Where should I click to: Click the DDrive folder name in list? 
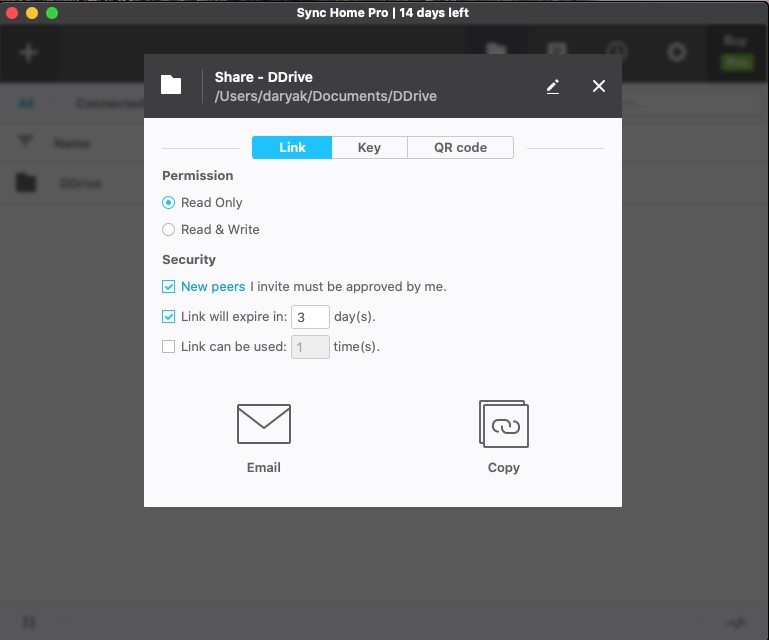coord(81,183)
